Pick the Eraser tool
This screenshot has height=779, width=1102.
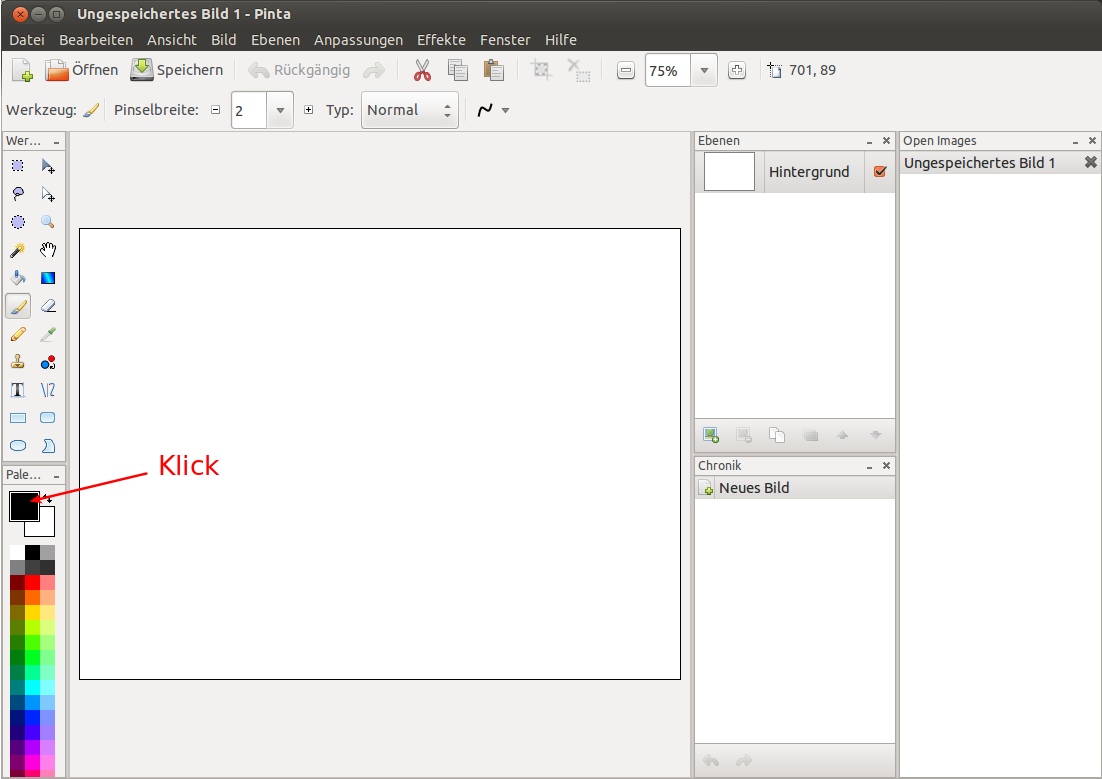coord(47,306)
